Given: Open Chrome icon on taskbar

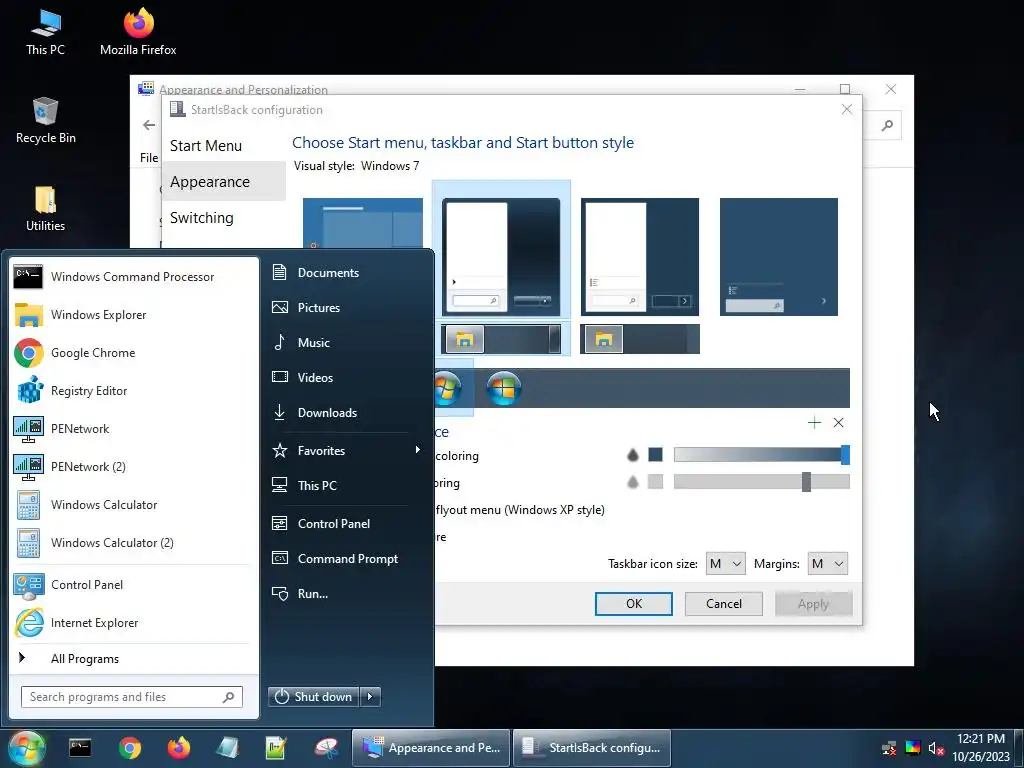Looking at the screenshot, I should click(x=129, y=748).
